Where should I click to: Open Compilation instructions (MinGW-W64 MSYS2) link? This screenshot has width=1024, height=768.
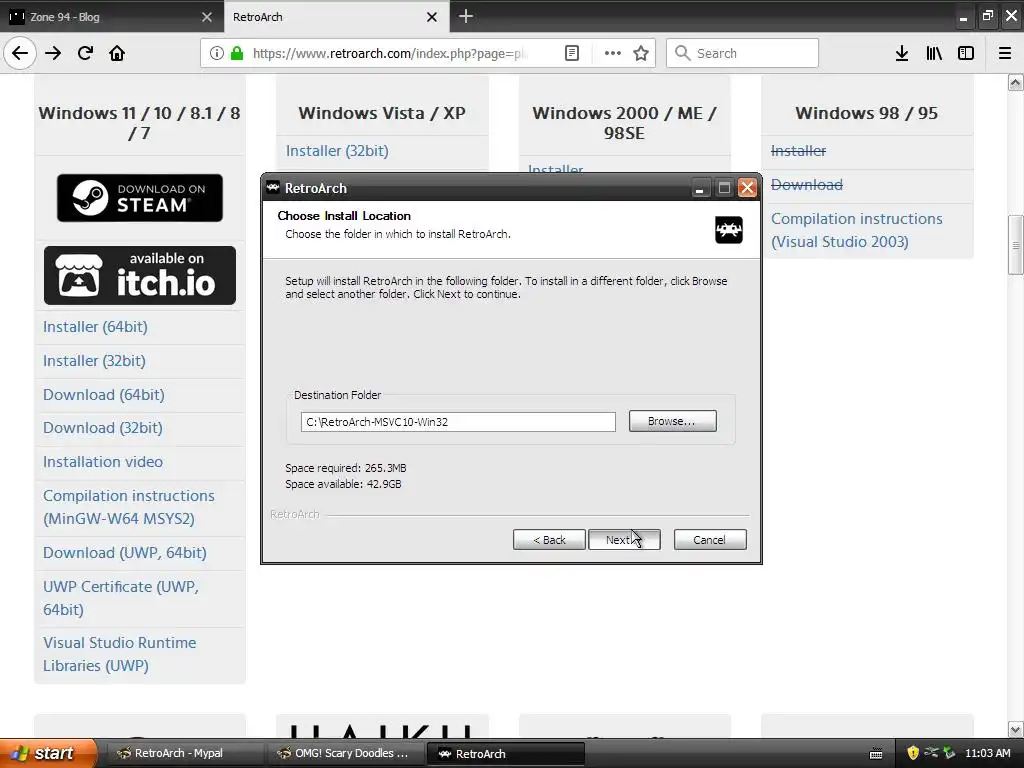point(129,507)
